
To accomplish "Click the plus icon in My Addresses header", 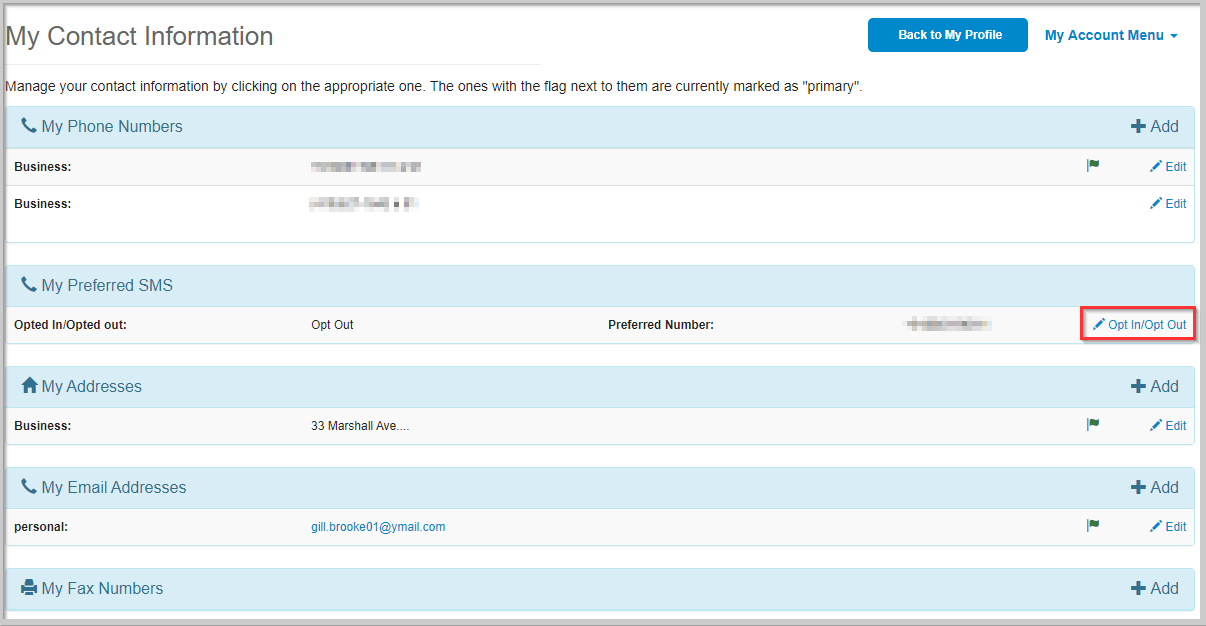I will click(1138, 386).
